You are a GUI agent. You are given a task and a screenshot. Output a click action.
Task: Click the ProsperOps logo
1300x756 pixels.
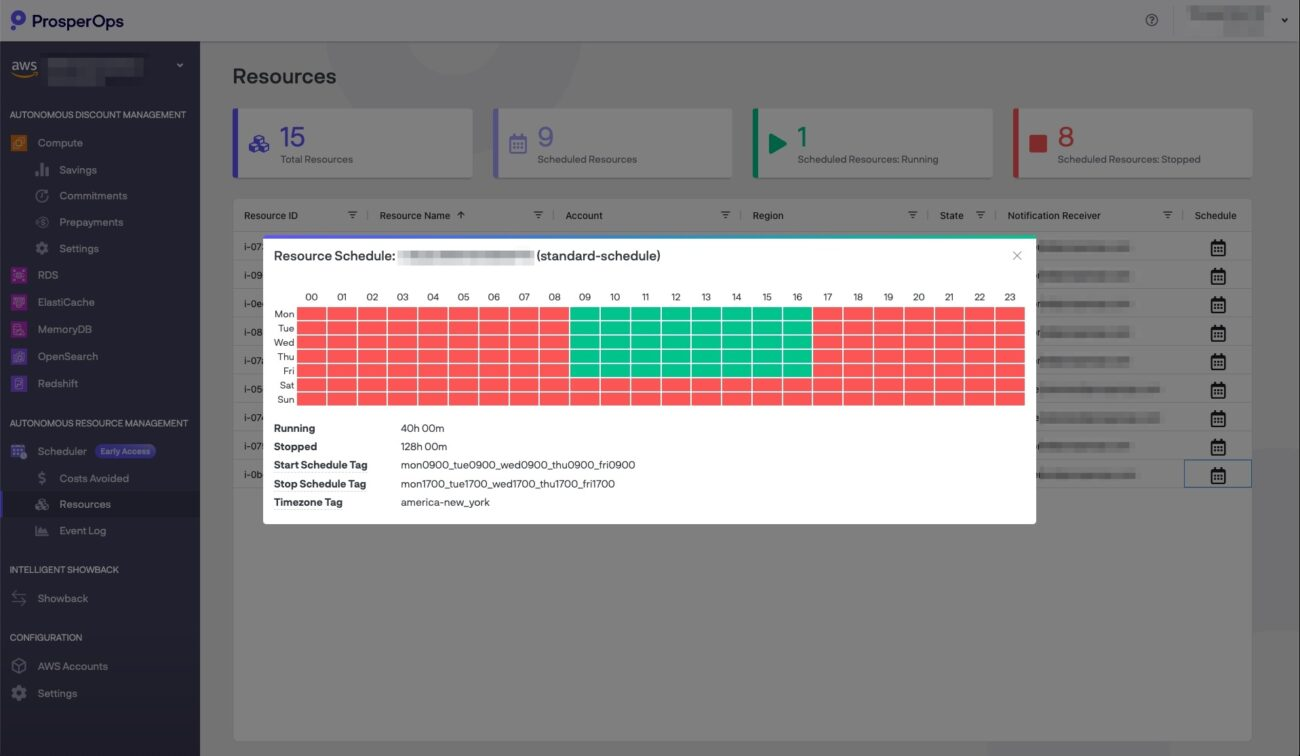68,20
